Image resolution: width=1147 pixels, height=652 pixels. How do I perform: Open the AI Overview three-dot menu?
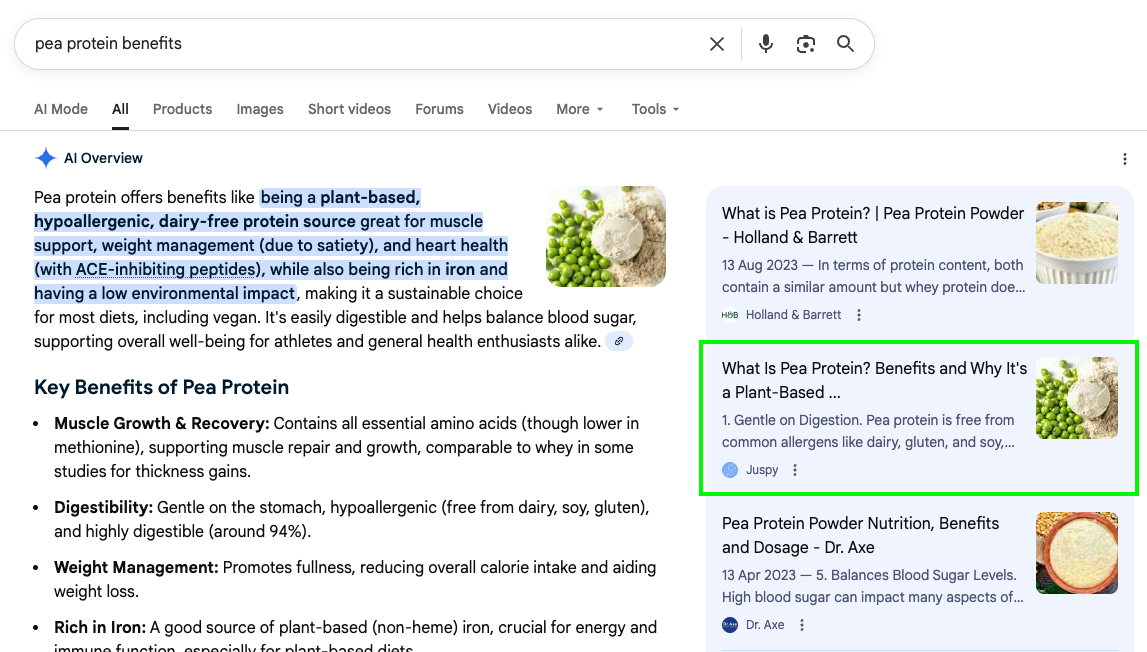point(1125,159)
